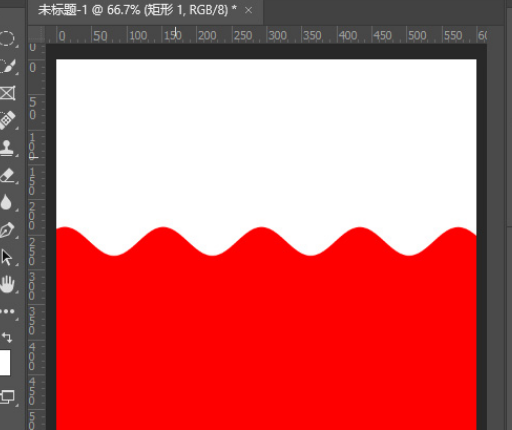Select the Blur tool droplet icon

click(6, 202)
